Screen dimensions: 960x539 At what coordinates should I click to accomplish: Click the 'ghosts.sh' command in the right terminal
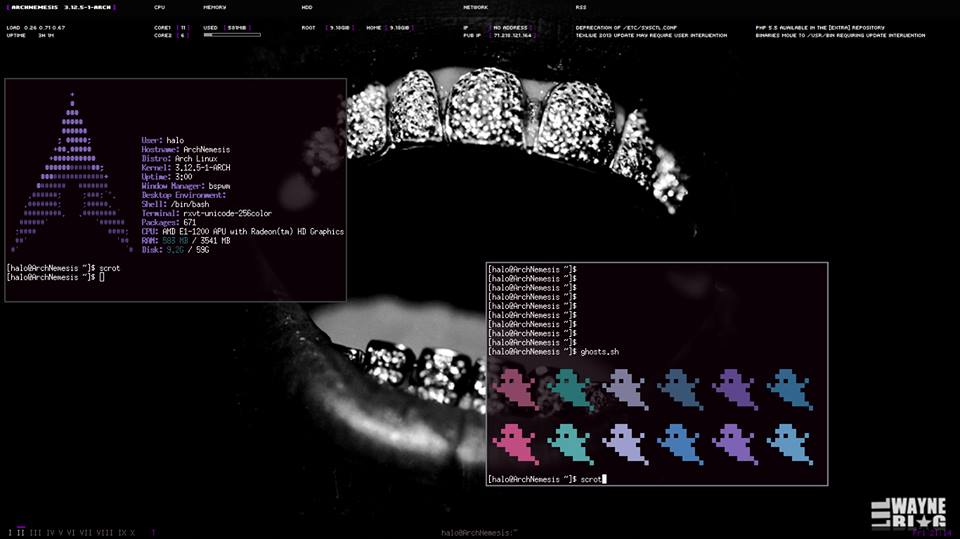click(x=599, y=352)
